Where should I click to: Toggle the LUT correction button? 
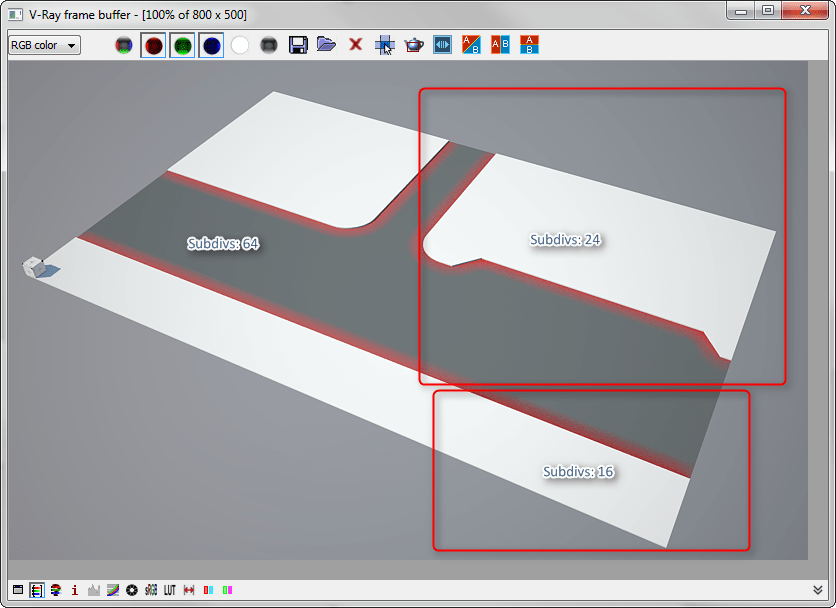point(170,590)
